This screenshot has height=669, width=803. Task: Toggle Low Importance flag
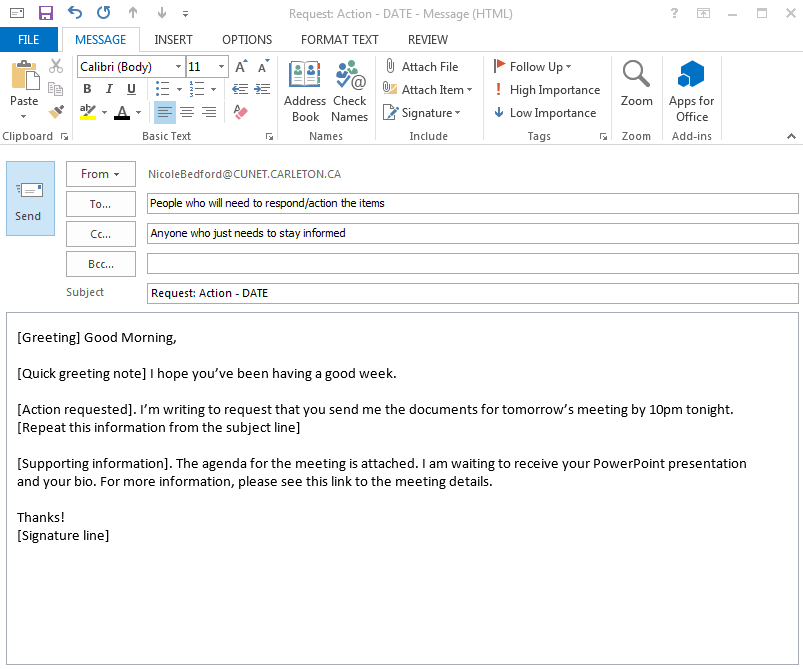546,113
